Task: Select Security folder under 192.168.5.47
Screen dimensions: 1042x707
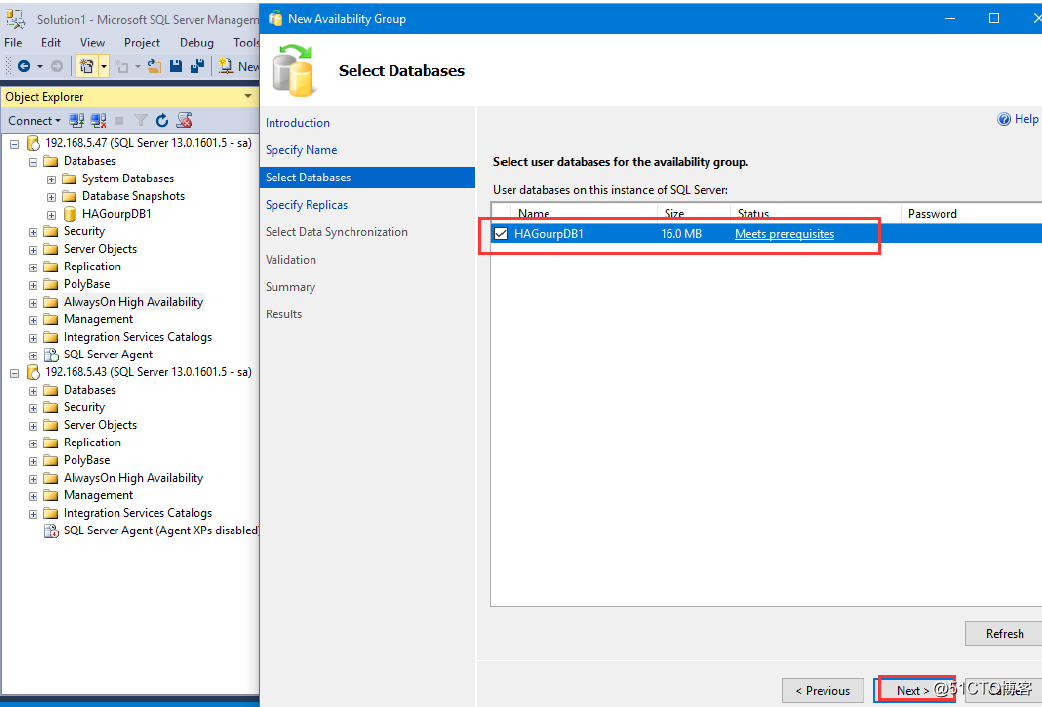Action: coord(84,231)
